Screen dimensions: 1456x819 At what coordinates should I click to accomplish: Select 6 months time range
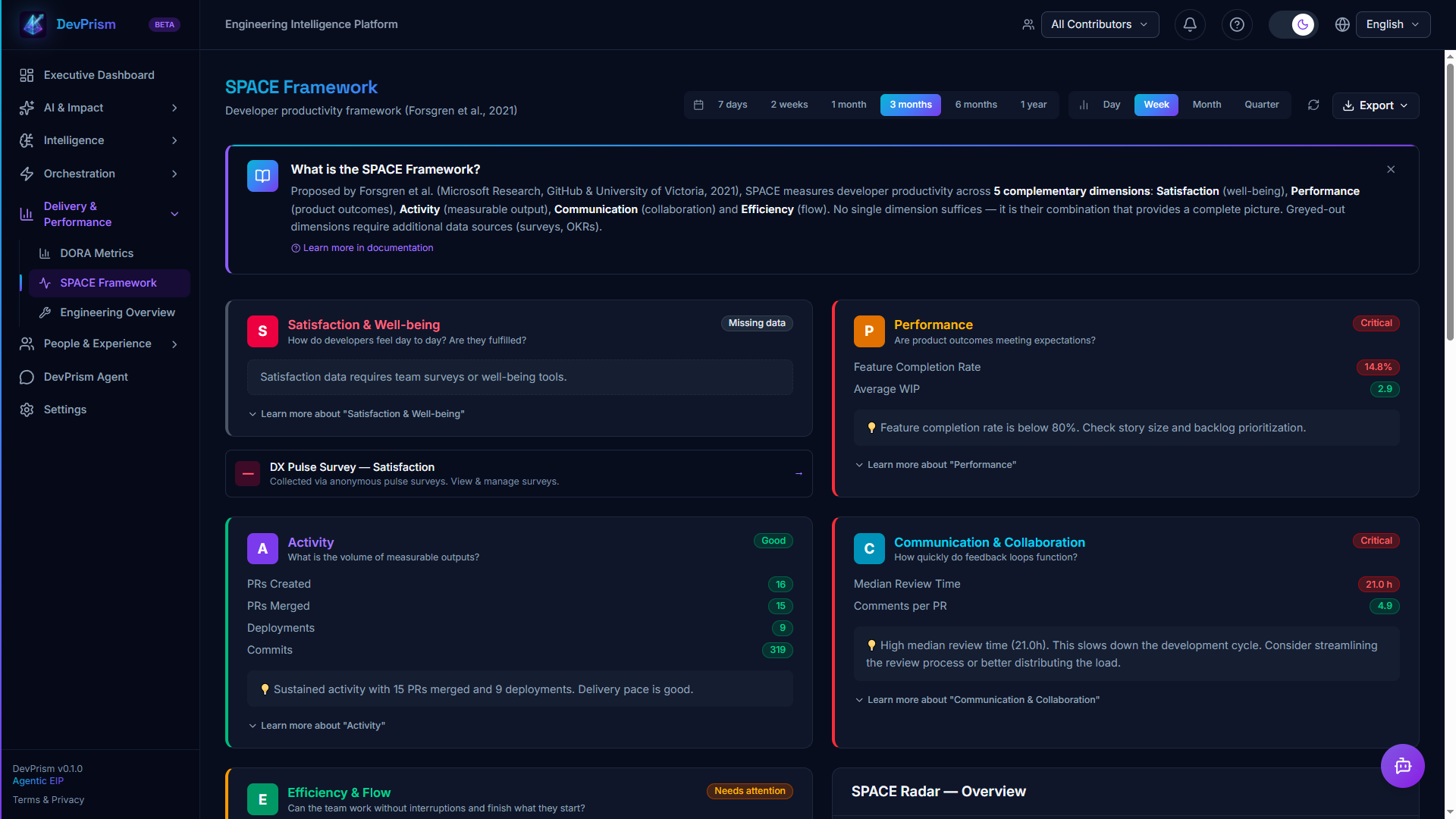(976, 105)
